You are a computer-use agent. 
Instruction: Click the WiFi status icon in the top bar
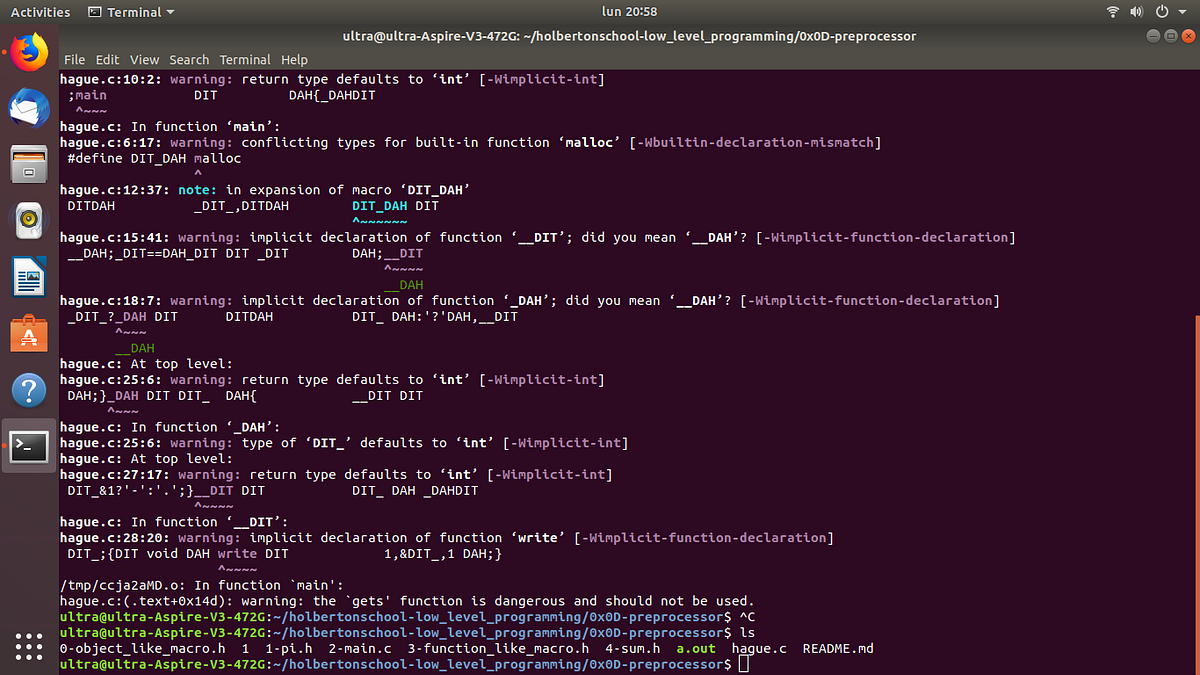pyautogui.click(x=1113, y=12)
